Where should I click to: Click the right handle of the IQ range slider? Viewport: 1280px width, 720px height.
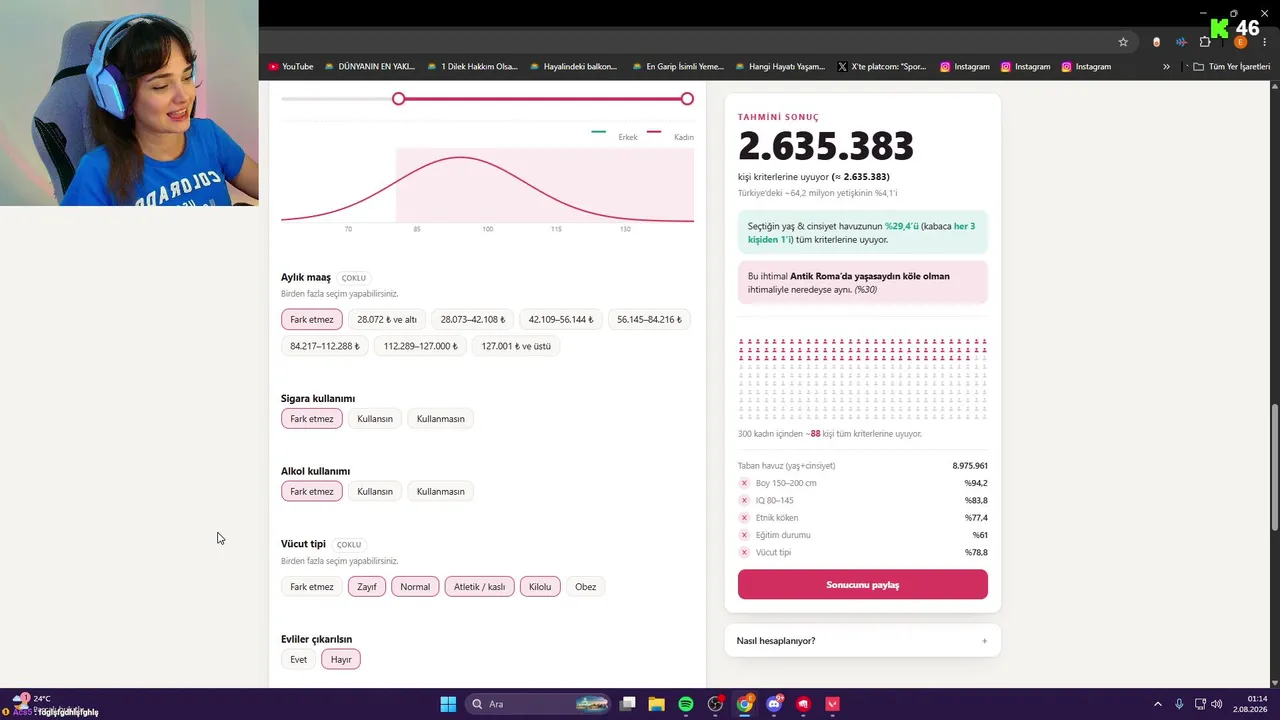coord(687,99)
